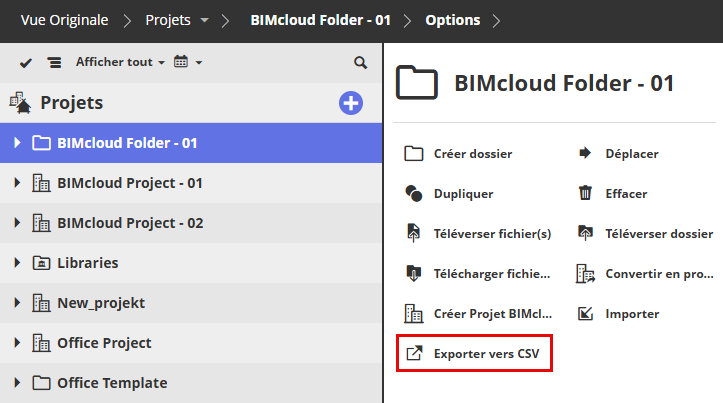The width and height of the screenshot is (723, 403).
Task: Click Créer dossier folder icon
Action: pyautogui.click(x=414, y=154)
